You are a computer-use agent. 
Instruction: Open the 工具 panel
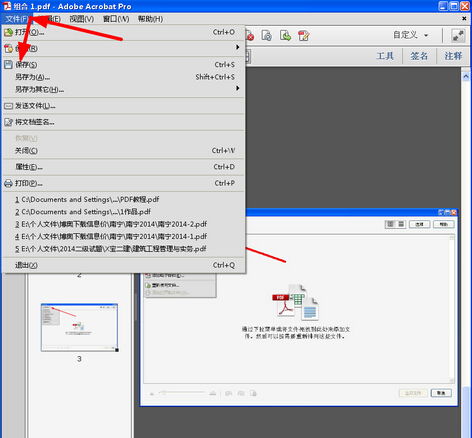click(385, 56)
